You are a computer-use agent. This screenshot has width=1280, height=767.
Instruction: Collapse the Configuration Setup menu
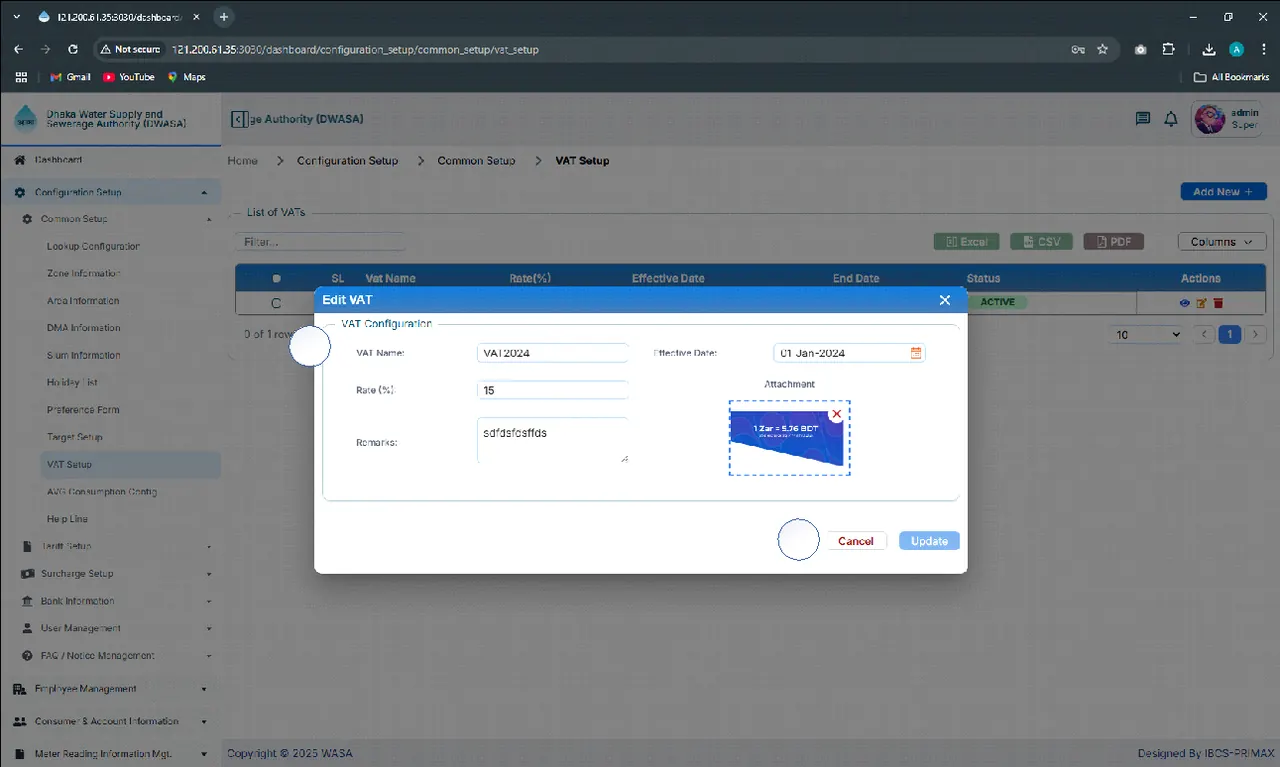click(110, 192)
